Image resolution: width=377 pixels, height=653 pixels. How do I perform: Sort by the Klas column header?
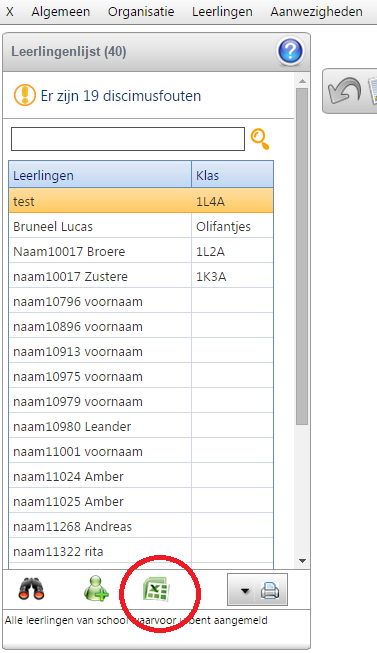[232, 175]
